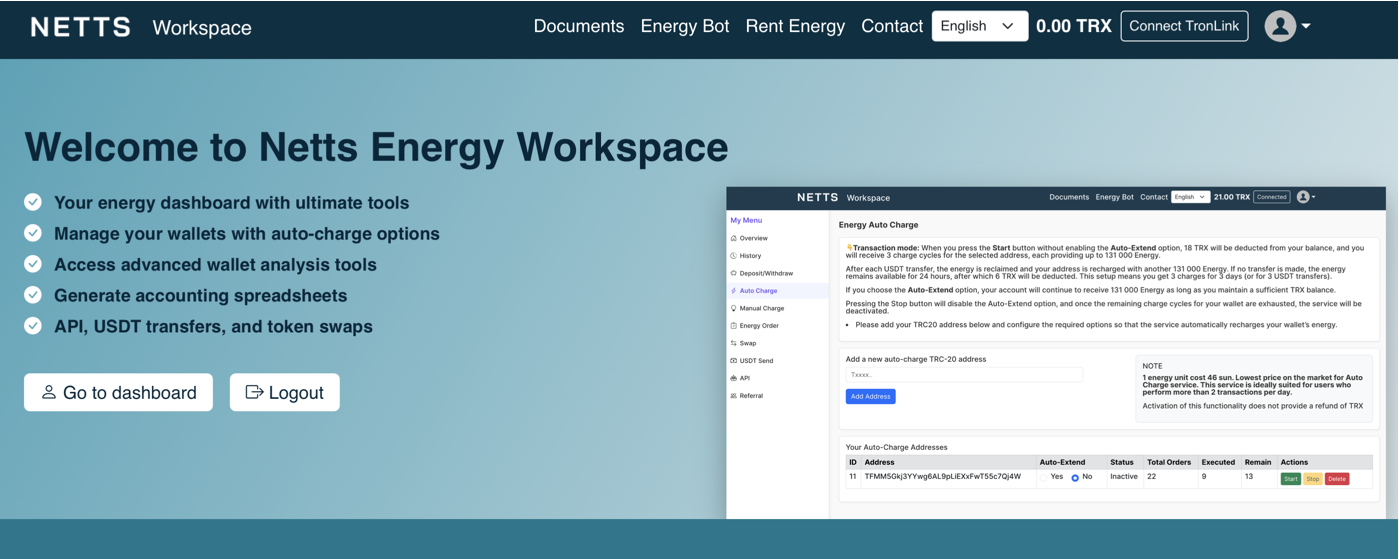Click the checkmark beside 'Your energy dashboard with ultimate tools'

tap(33, 202)
